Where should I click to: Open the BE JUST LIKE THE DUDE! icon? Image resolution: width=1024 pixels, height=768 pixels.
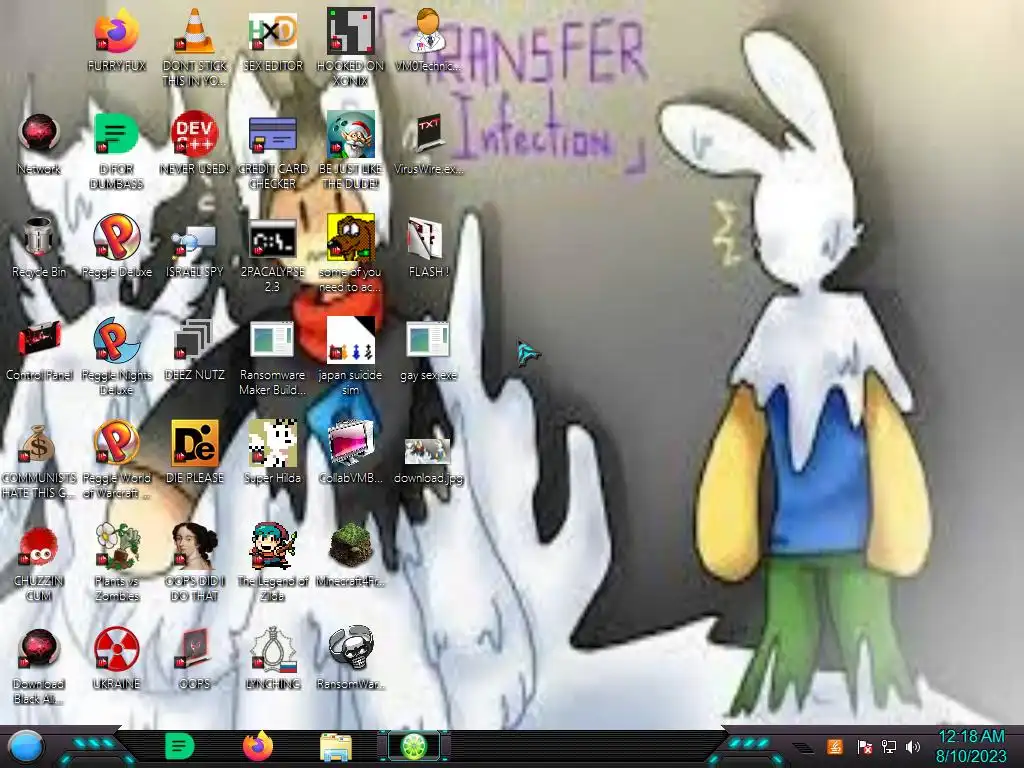click(350, 134)
